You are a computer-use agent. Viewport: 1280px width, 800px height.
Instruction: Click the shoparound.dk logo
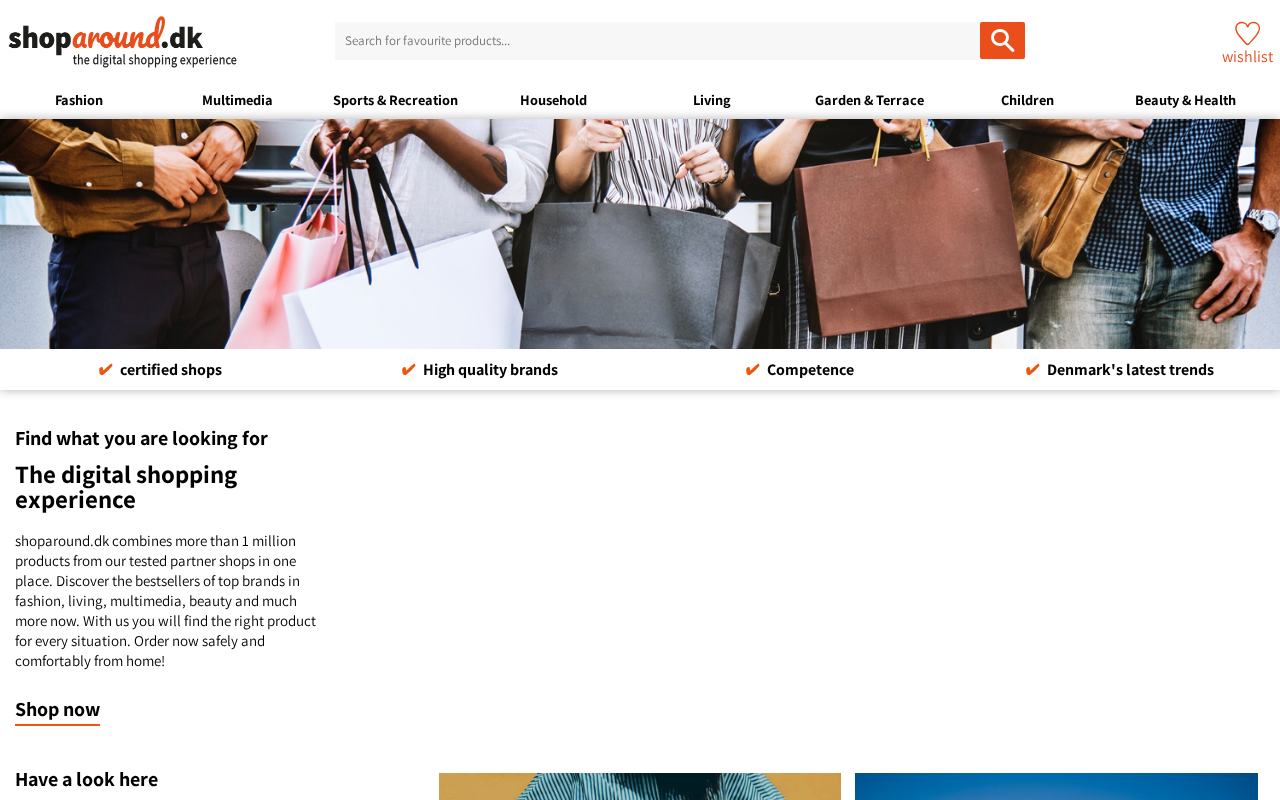pyautogui.click(x=123, y=42)
